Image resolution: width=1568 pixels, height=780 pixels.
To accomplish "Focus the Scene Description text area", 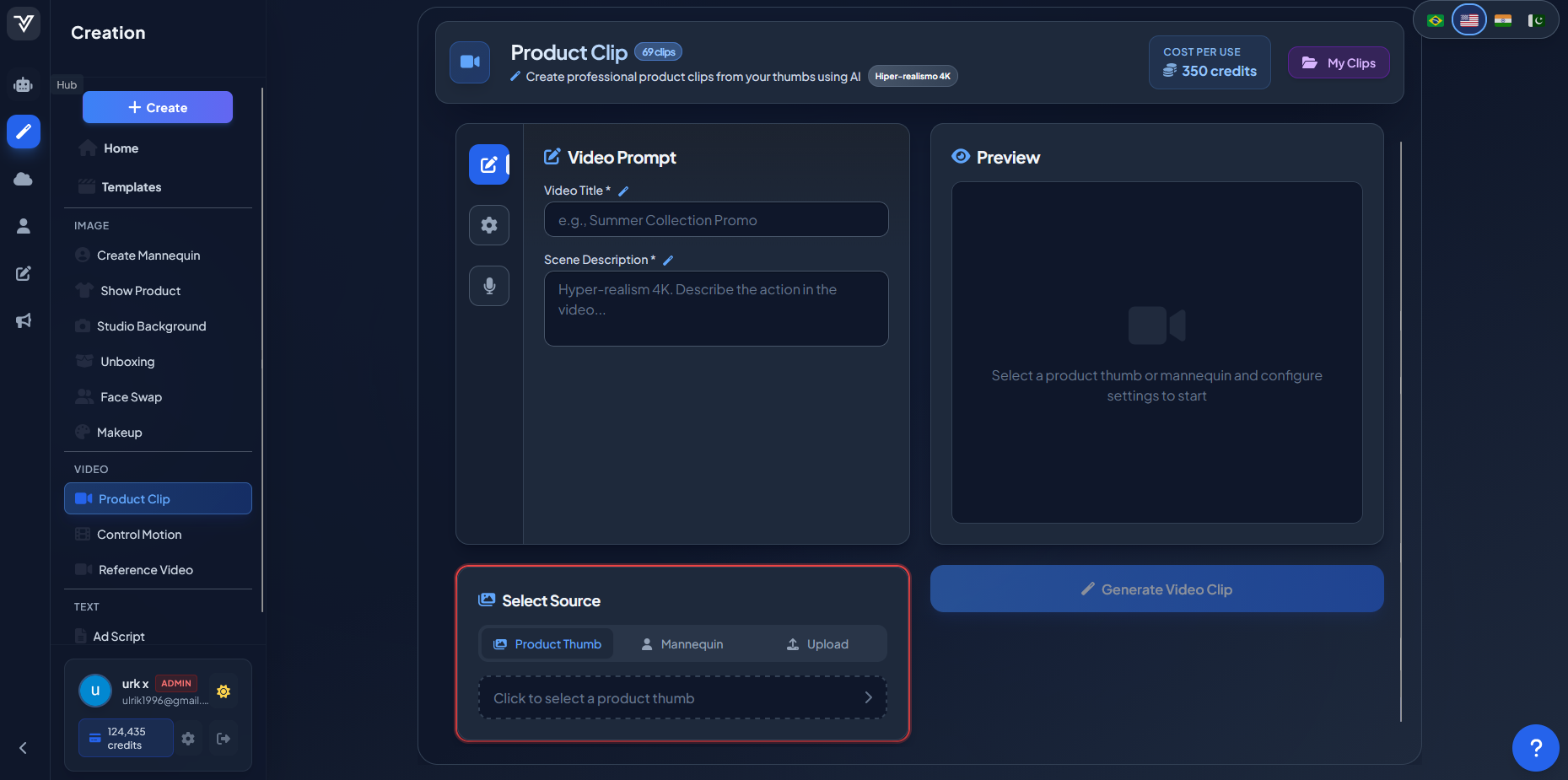I will click(716, 309).
